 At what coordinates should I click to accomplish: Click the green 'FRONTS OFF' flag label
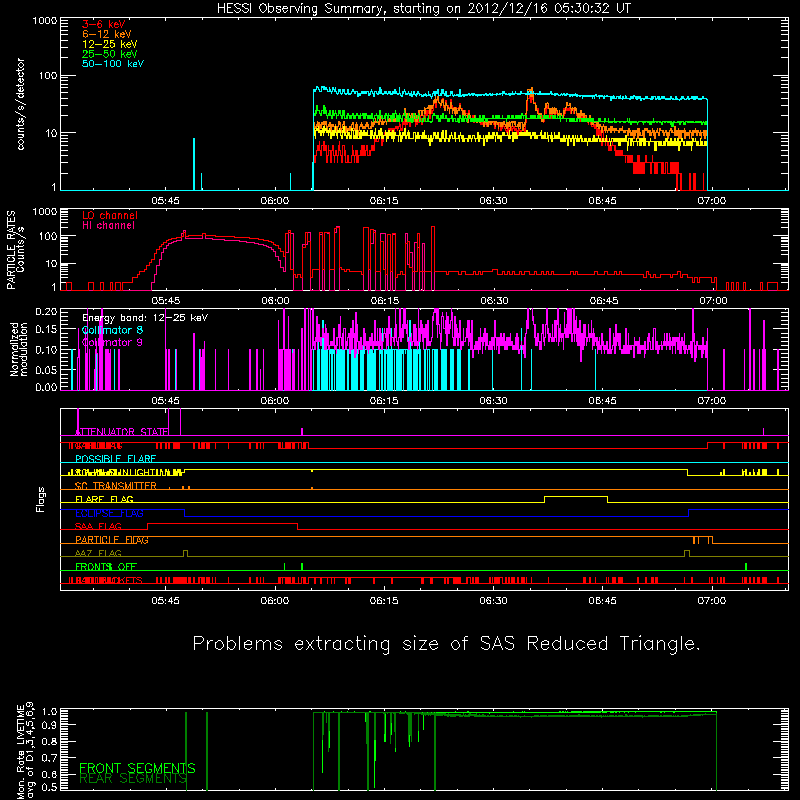tap(106, 566)
